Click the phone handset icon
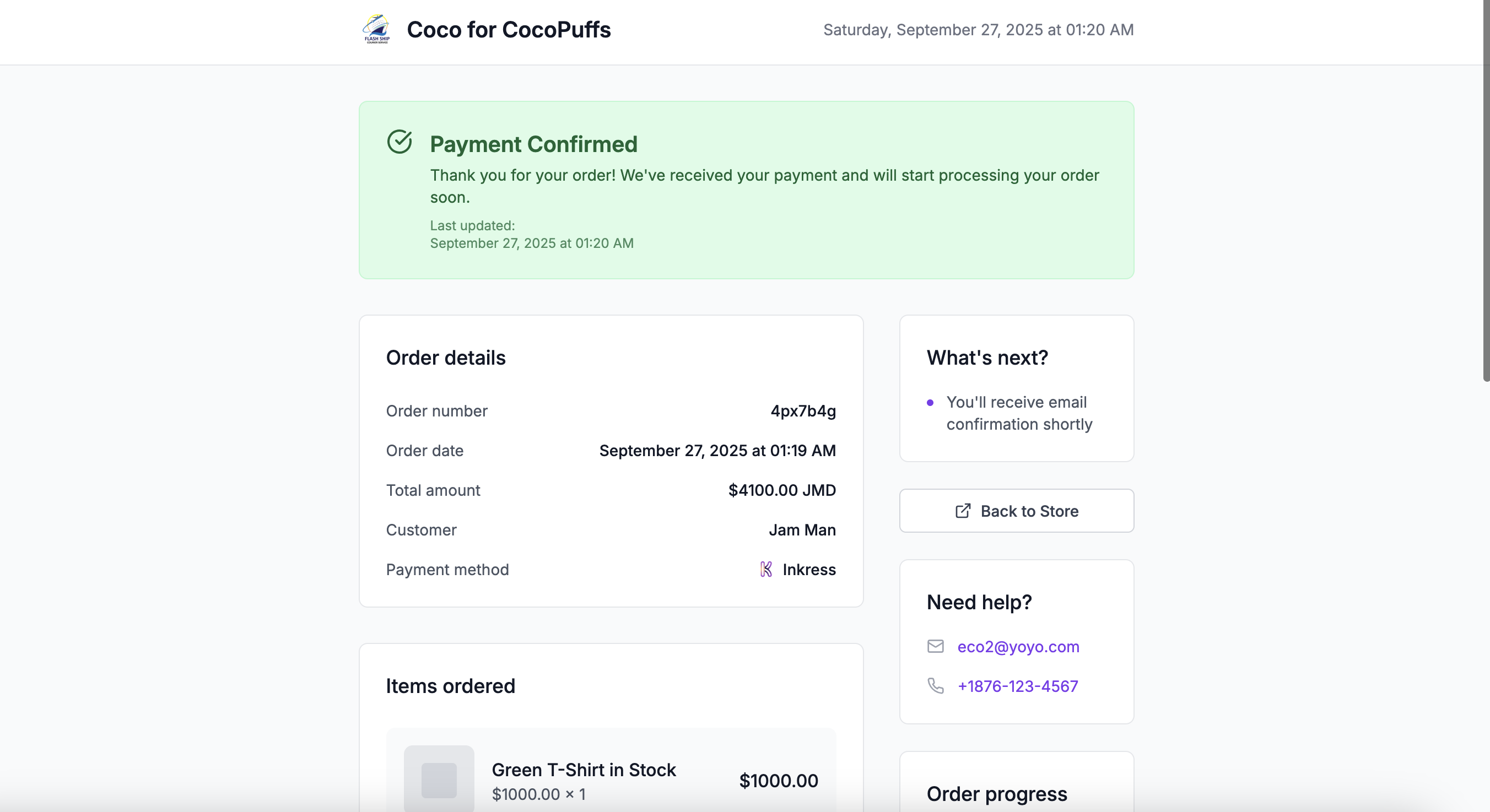Image resolution: width=1490 pixels, height=812 pixels. 935,686
